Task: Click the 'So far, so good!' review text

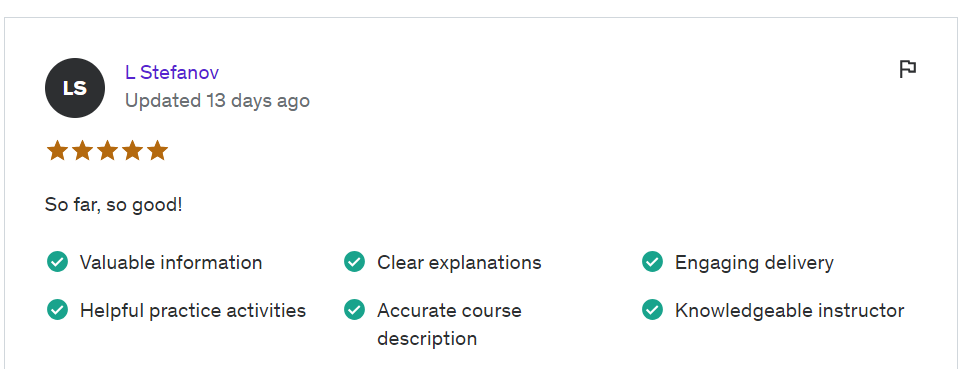Action: (113, 205)
